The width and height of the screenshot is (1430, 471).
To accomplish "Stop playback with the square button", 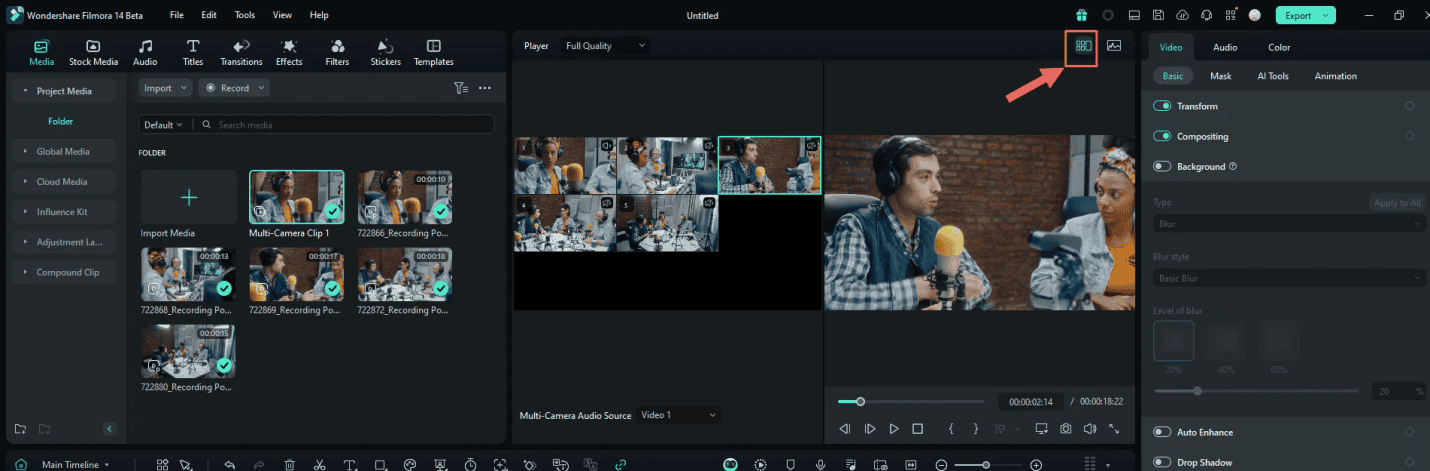I will pyautogui.click(x=918, y=429).
